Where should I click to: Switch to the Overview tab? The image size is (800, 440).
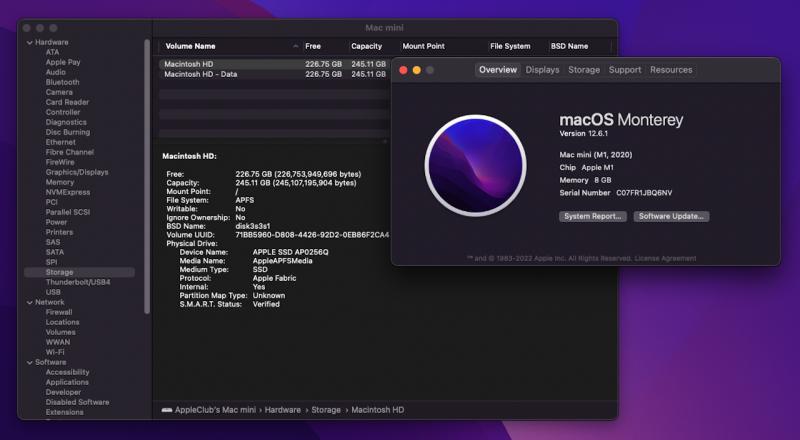497,70
